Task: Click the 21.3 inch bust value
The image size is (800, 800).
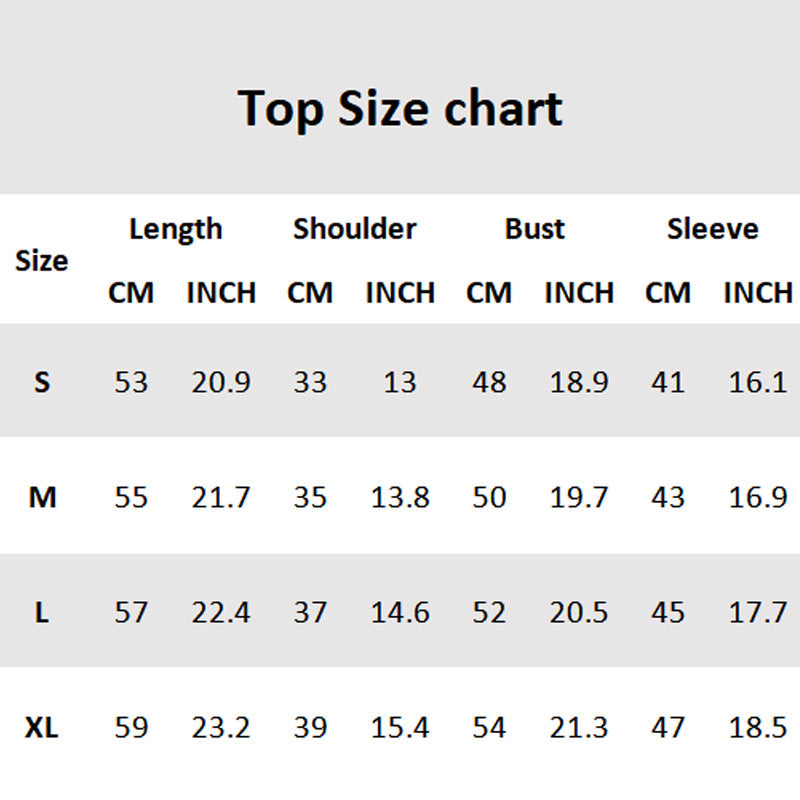Action: [579, 727]
